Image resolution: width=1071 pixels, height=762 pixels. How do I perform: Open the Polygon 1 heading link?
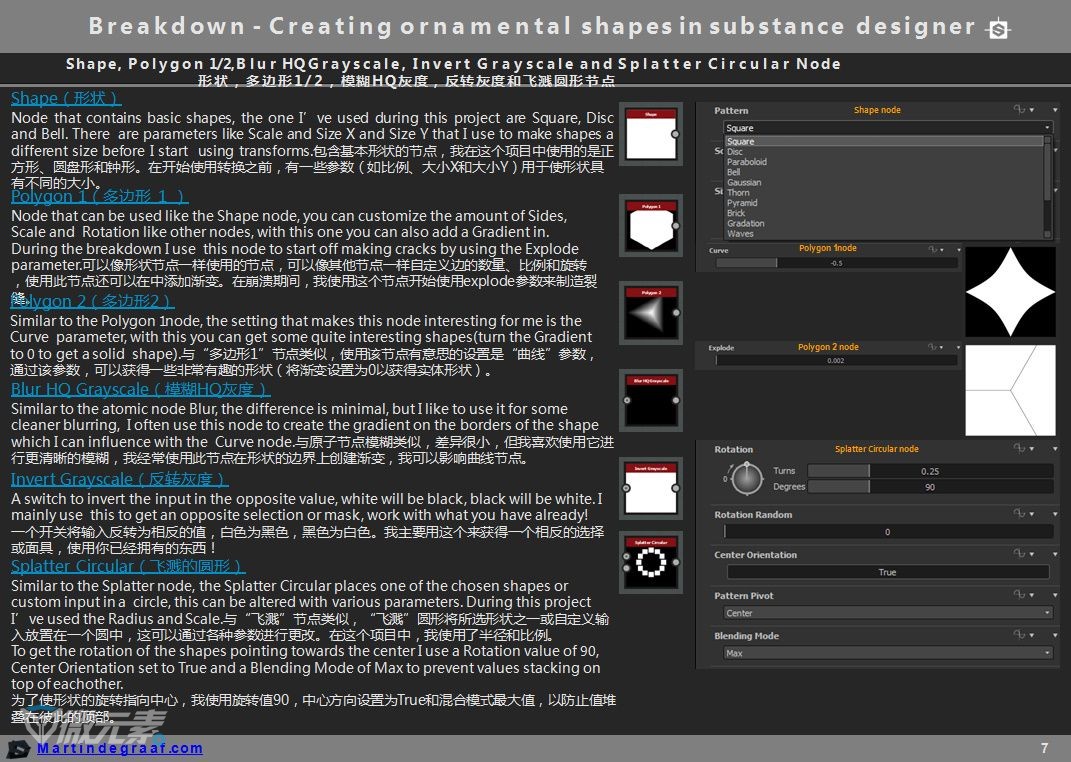point(99,196)
